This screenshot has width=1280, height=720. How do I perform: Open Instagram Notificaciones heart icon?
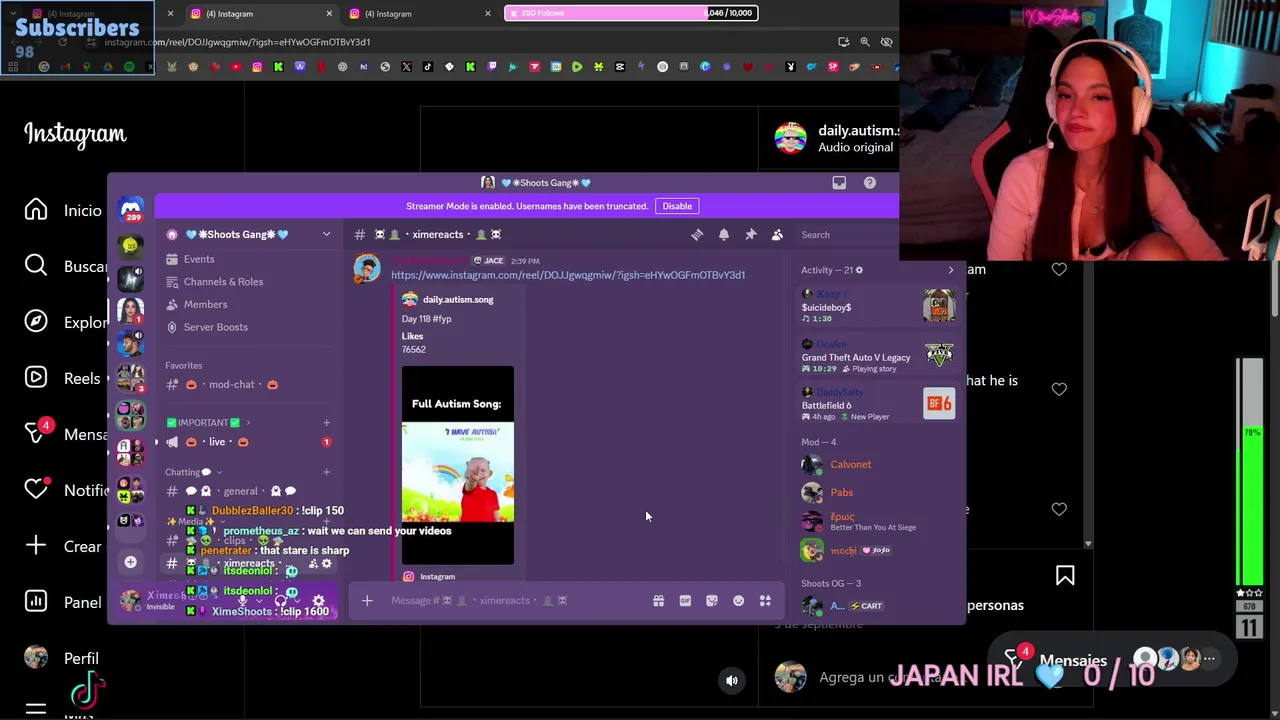37,489
